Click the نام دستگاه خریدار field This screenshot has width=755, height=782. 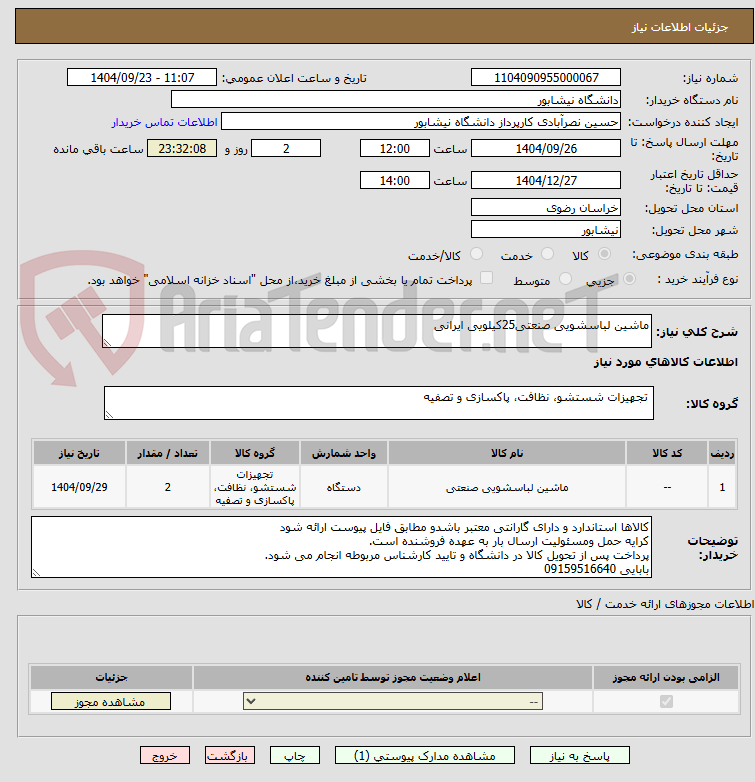(396, 99)
